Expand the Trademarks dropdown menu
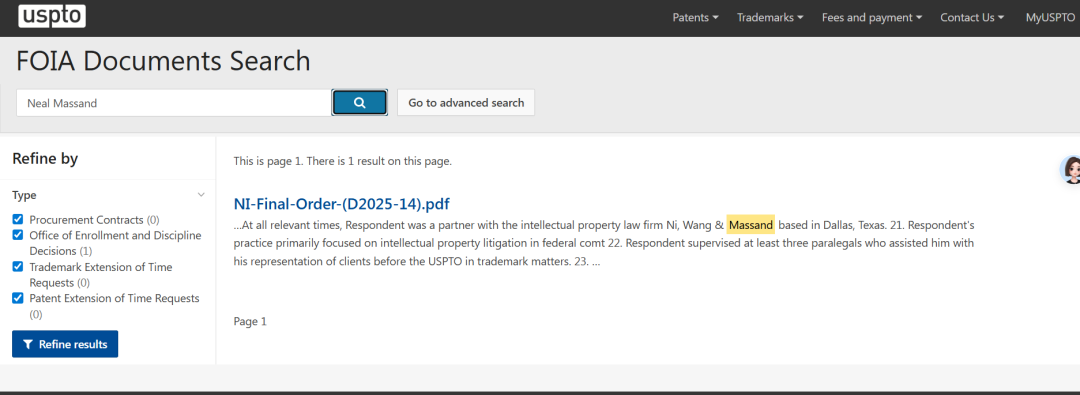The height and width of the screenshot is (395, 1080). (770, 18)
